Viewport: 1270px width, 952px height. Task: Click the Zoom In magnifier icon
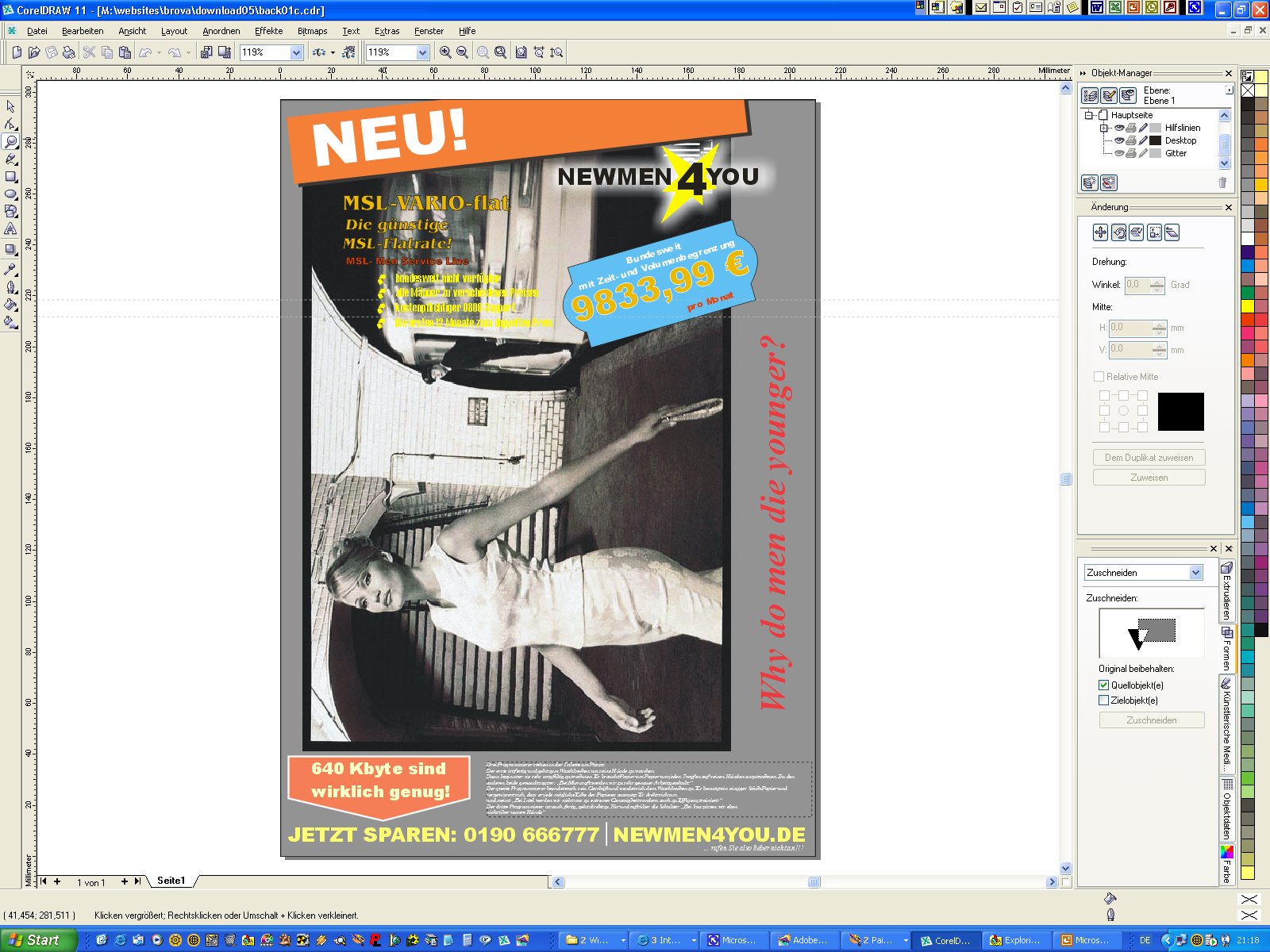[x=445, y=52]
